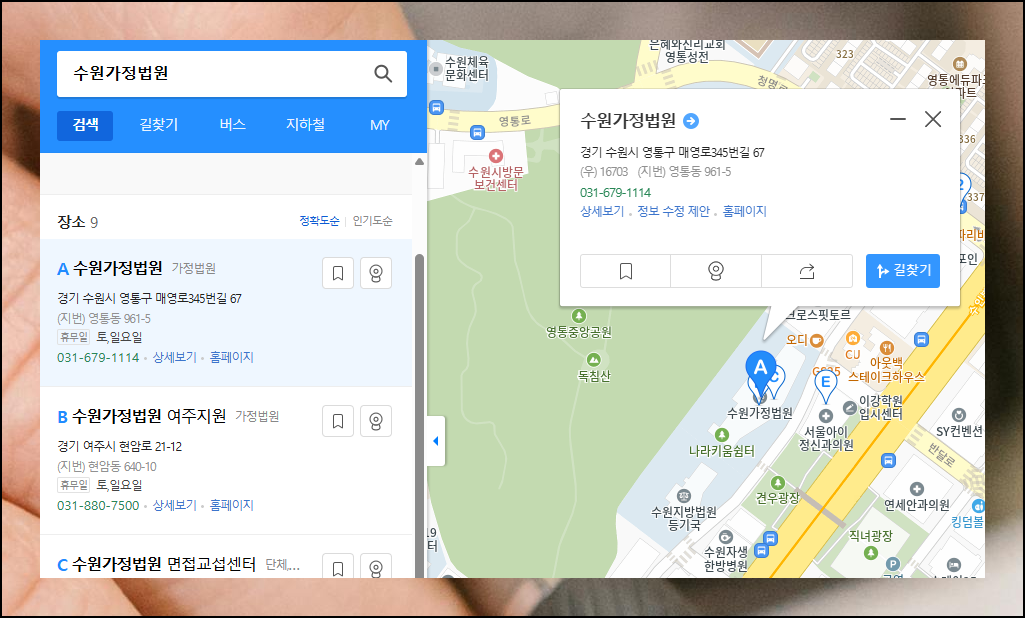The height and width of the screenshot is (618, 1025).
Task: Click 수원시방문보건센터 map icon
Action: (x=496, y=156)
